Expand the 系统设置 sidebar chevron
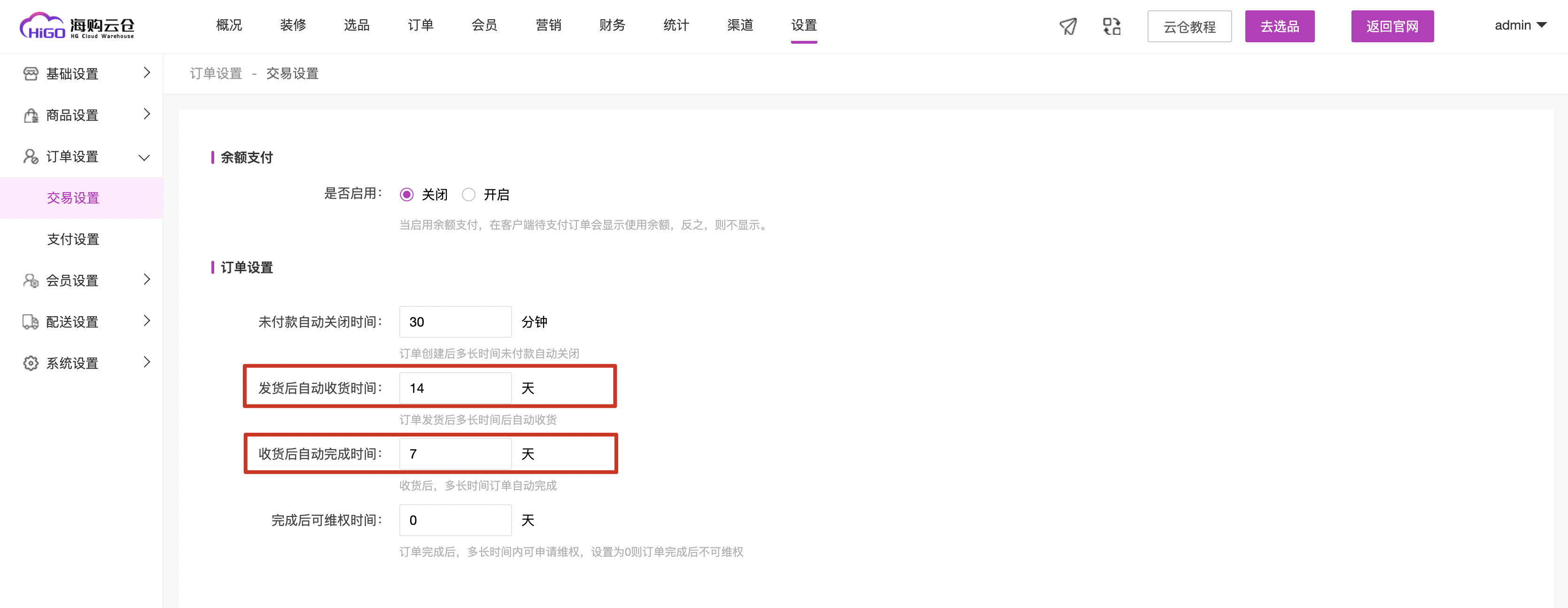 click(147, 363)
